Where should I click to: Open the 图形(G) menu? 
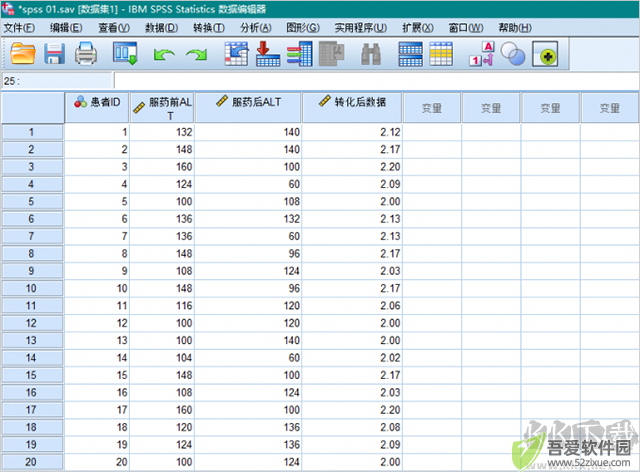(303, 28)
